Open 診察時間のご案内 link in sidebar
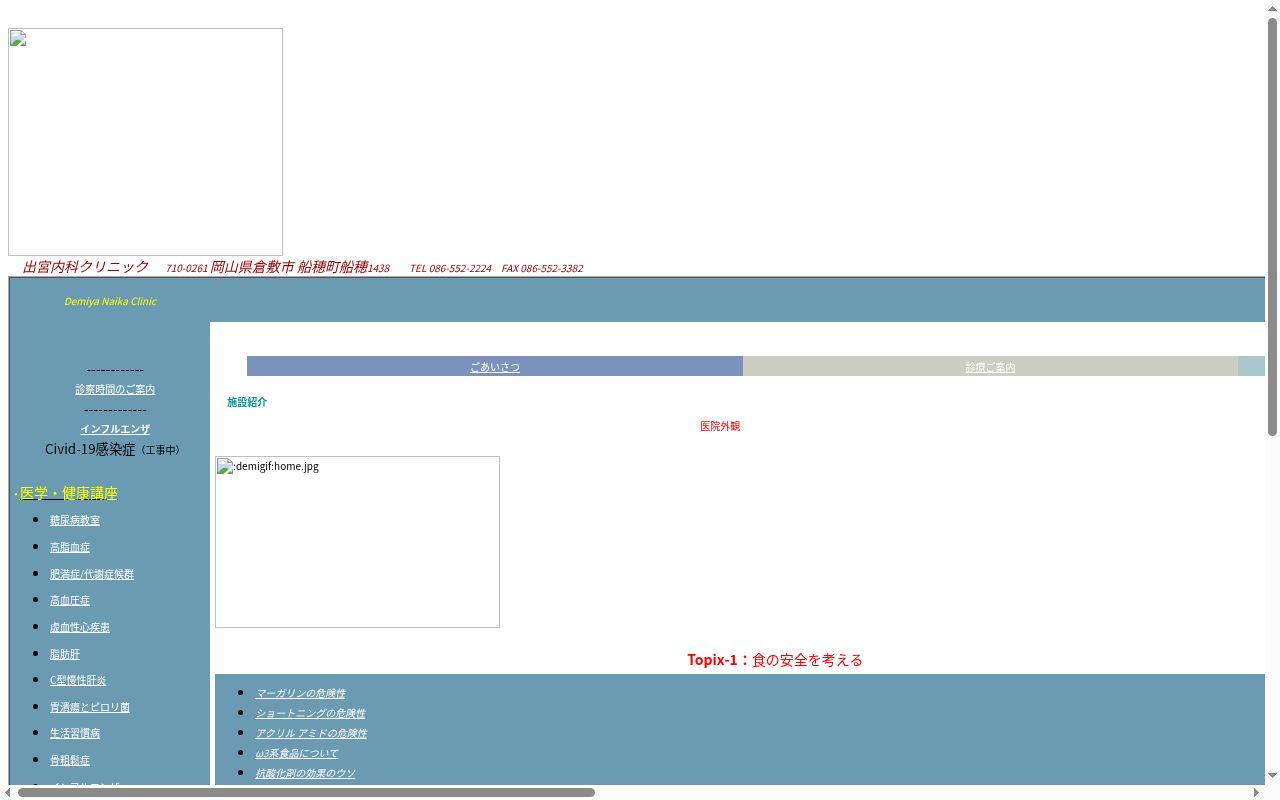The width and height of the screenshot is (1280, 800). pos(115,389)
